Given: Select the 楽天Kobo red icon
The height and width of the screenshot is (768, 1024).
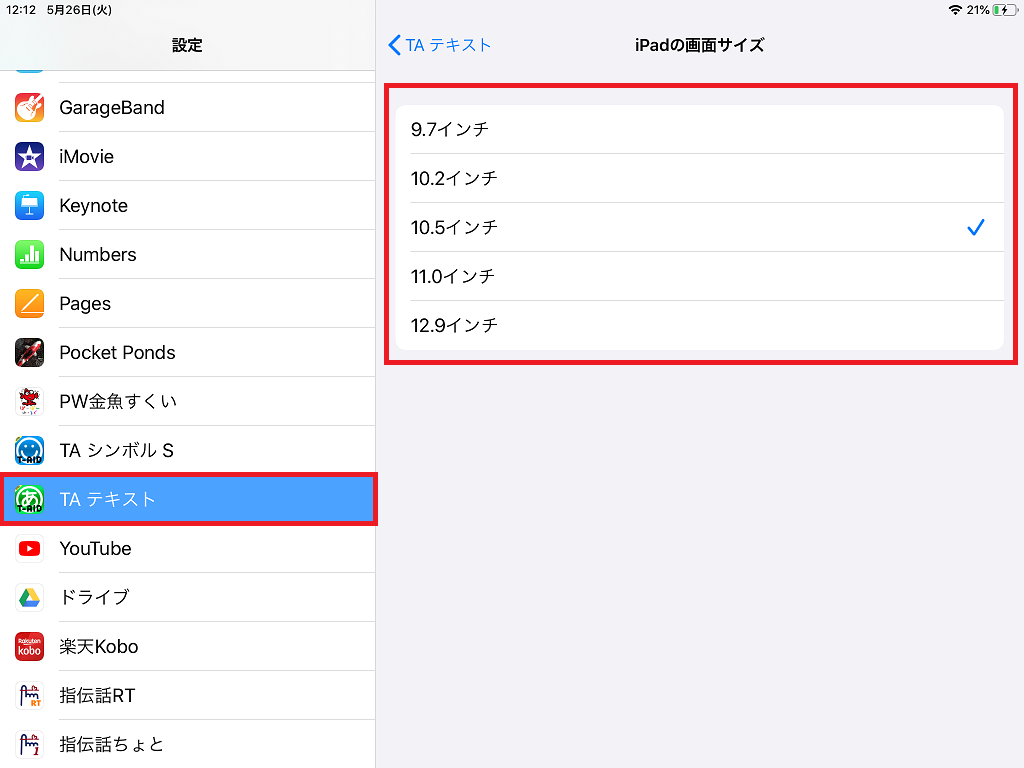Looking at the screenshot, I should click(29, 647).
